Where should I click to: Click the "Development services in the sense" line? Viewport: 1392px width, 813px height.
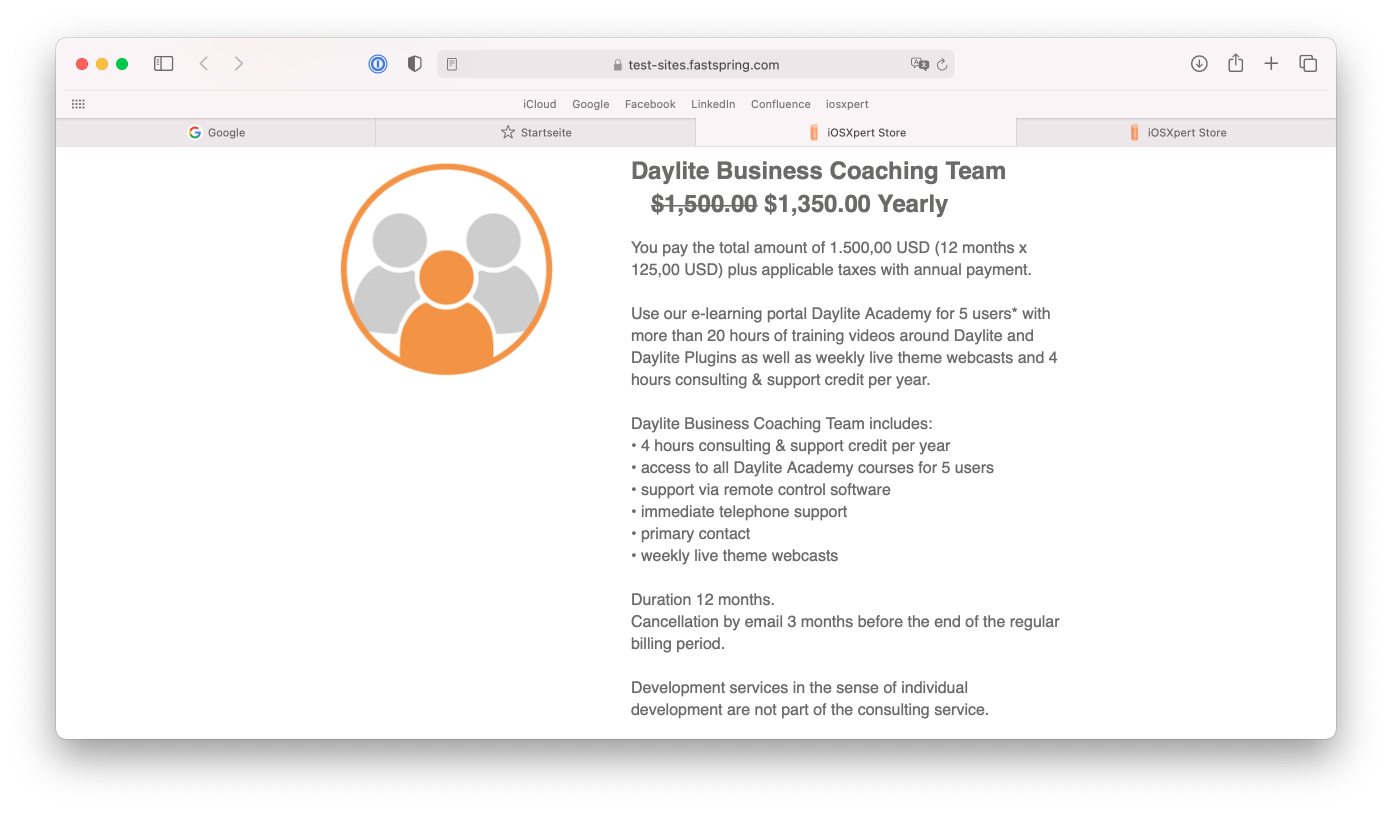(x=800, y=688)
